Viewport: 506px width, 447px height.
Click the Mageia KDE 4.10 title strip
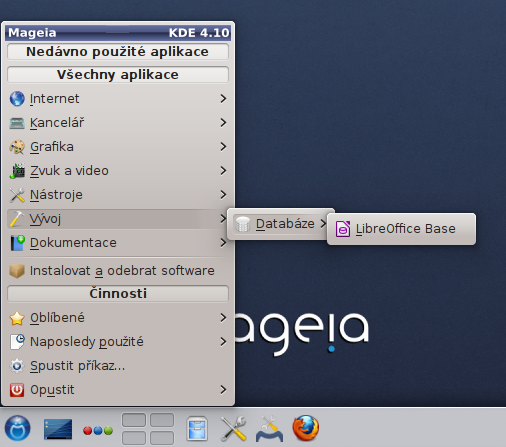(x=118, y=33)
